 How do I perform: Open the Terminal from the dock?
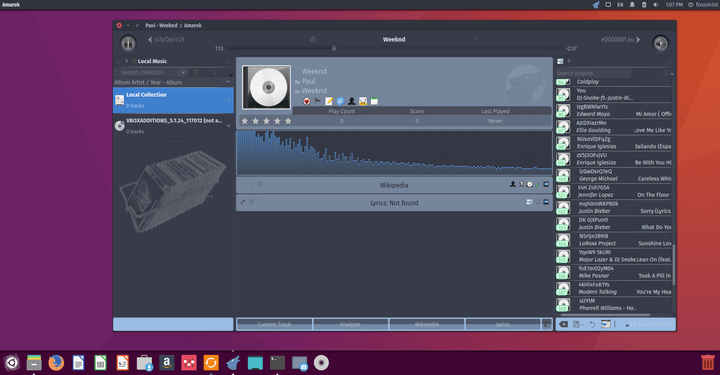(x=277, y=363)
